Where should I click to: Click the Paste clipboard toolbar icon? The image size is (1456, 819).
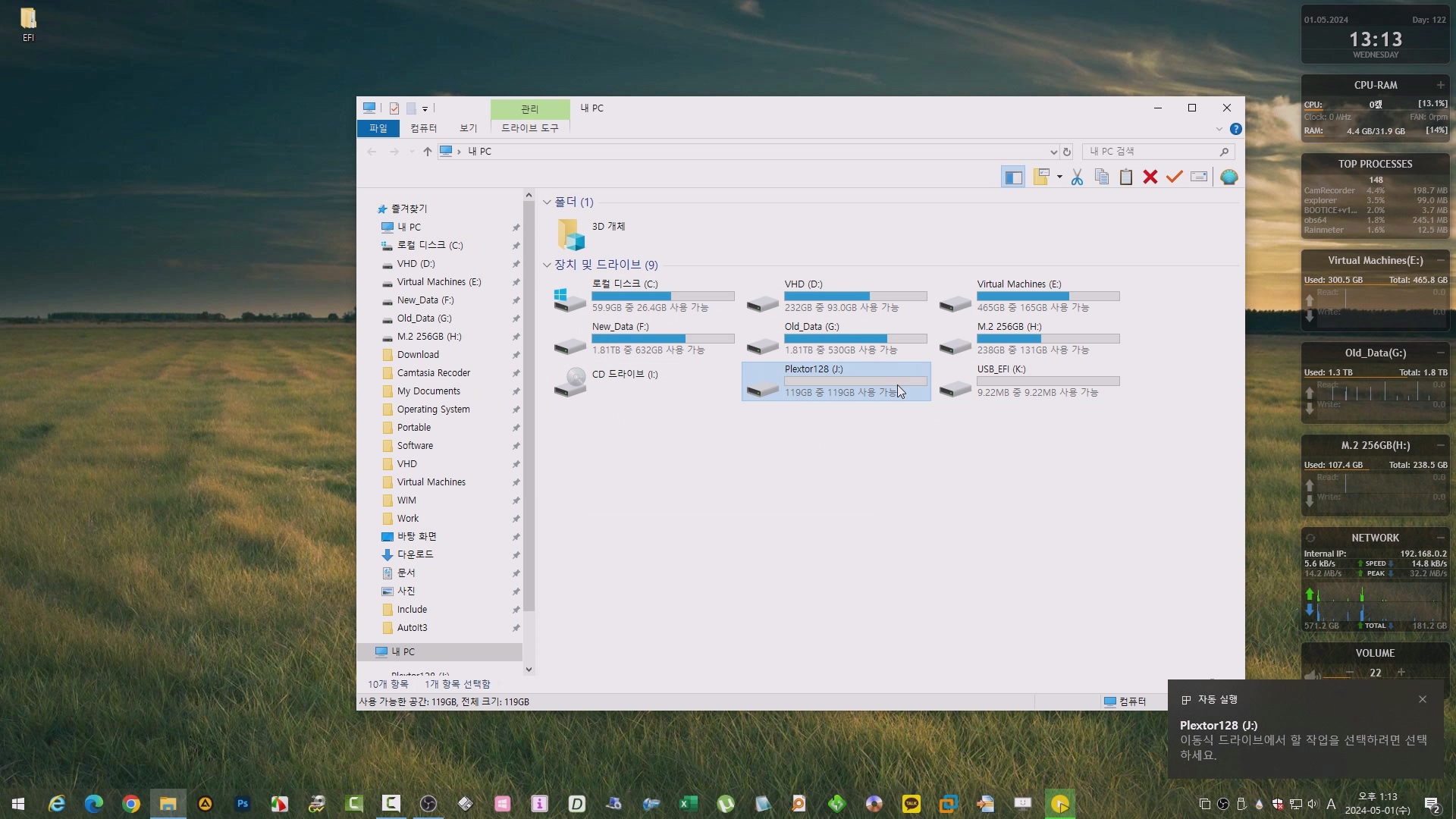[1126, 177]
